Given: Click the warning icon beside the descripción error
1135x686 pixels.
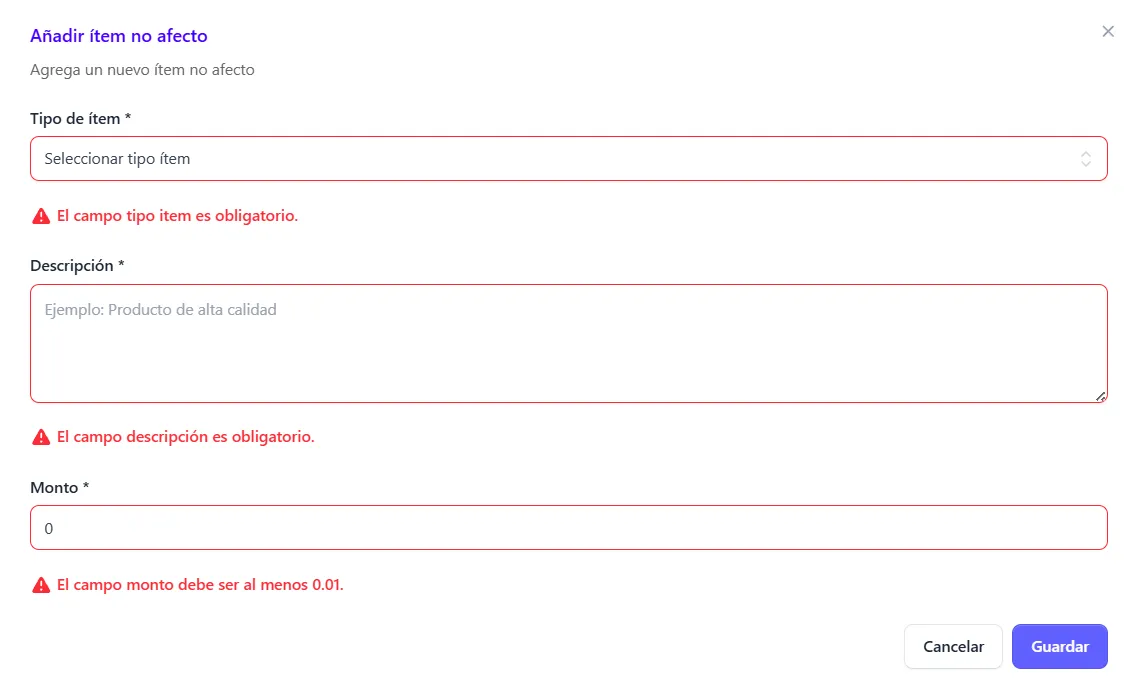Looking at the screenshot, I should point(41,437).
